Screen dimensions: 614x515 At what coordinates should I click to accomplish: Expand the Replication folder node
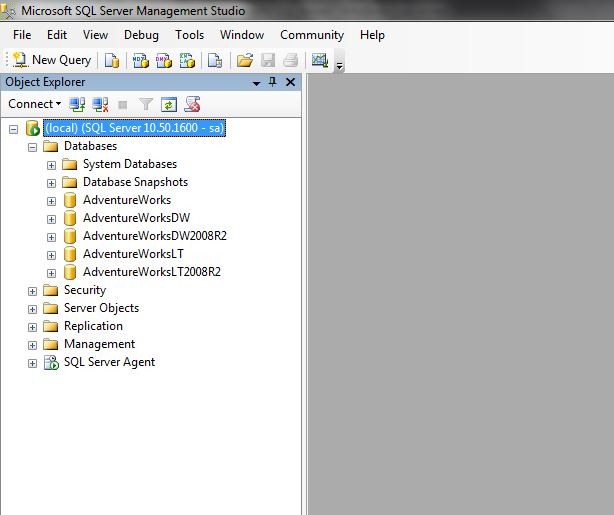coord(33,327)
